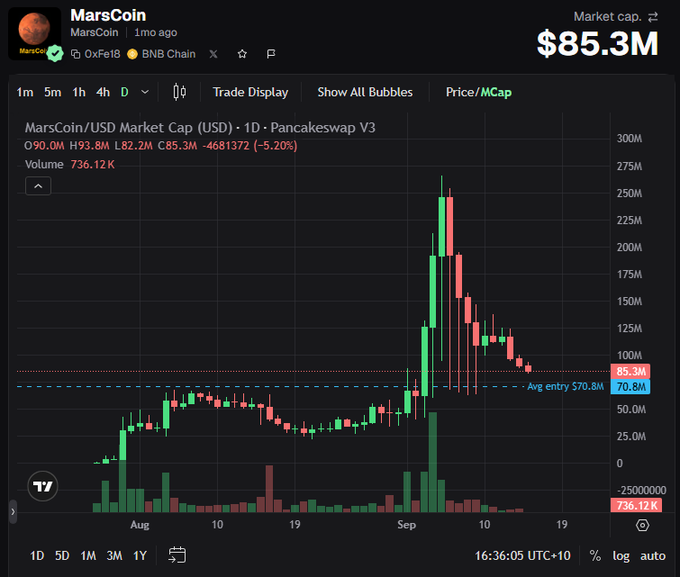Click the 85.3M current price label

631,371
